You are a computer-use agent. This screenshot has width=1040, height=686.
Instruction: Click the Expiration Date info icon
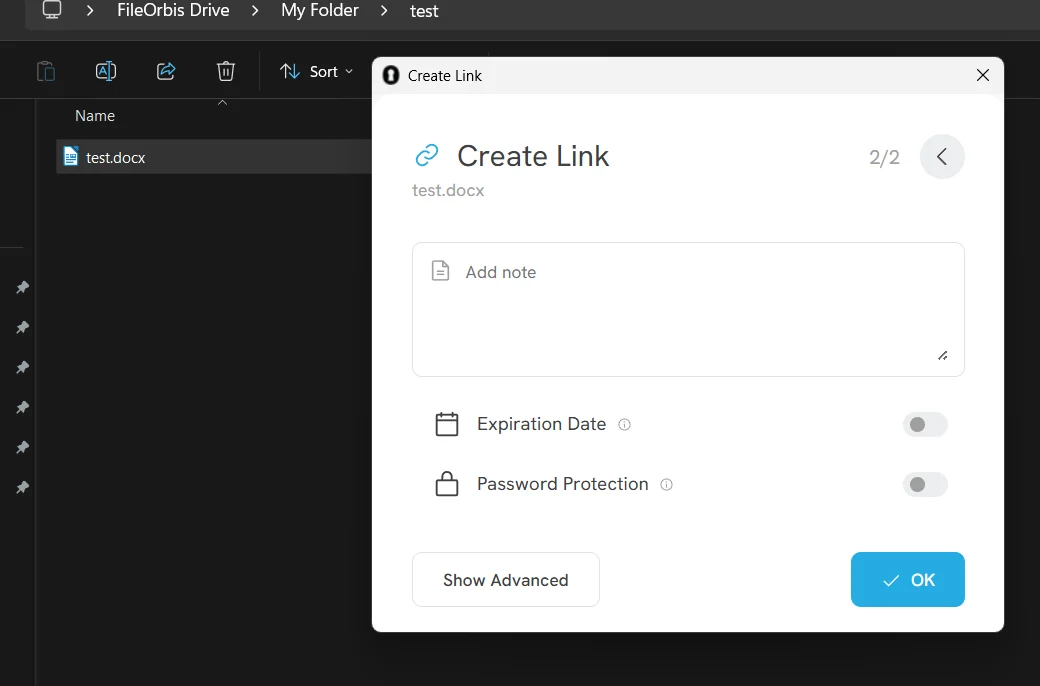pos(625,425)
